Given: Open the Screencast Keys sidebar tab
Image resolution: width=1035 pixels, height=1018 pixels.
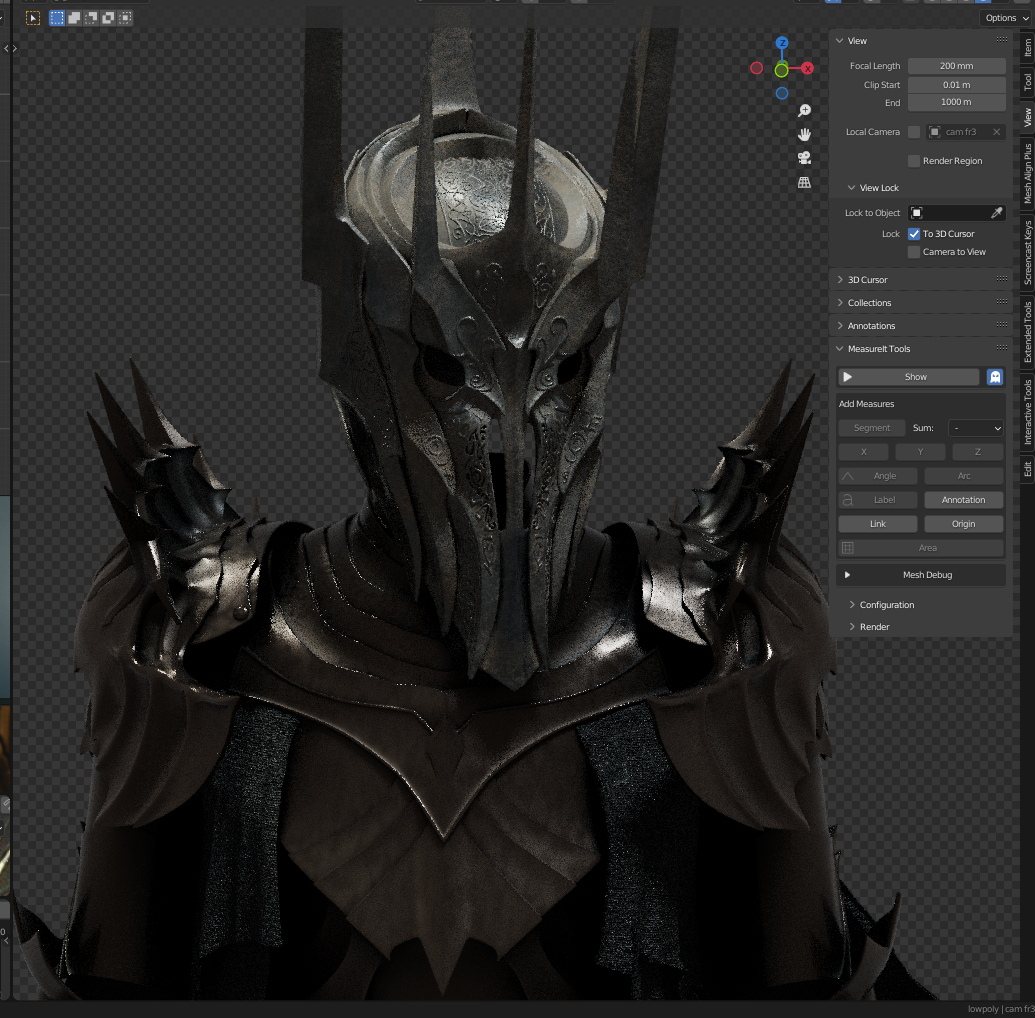Looking at the screenshot, I should (1028, 252).
